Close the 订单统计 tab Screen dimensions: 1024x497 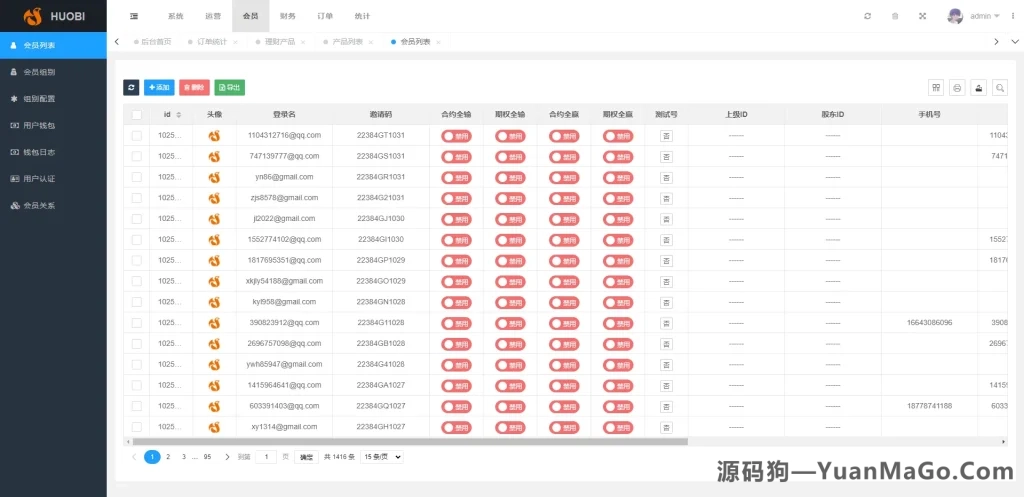point(236,42)
